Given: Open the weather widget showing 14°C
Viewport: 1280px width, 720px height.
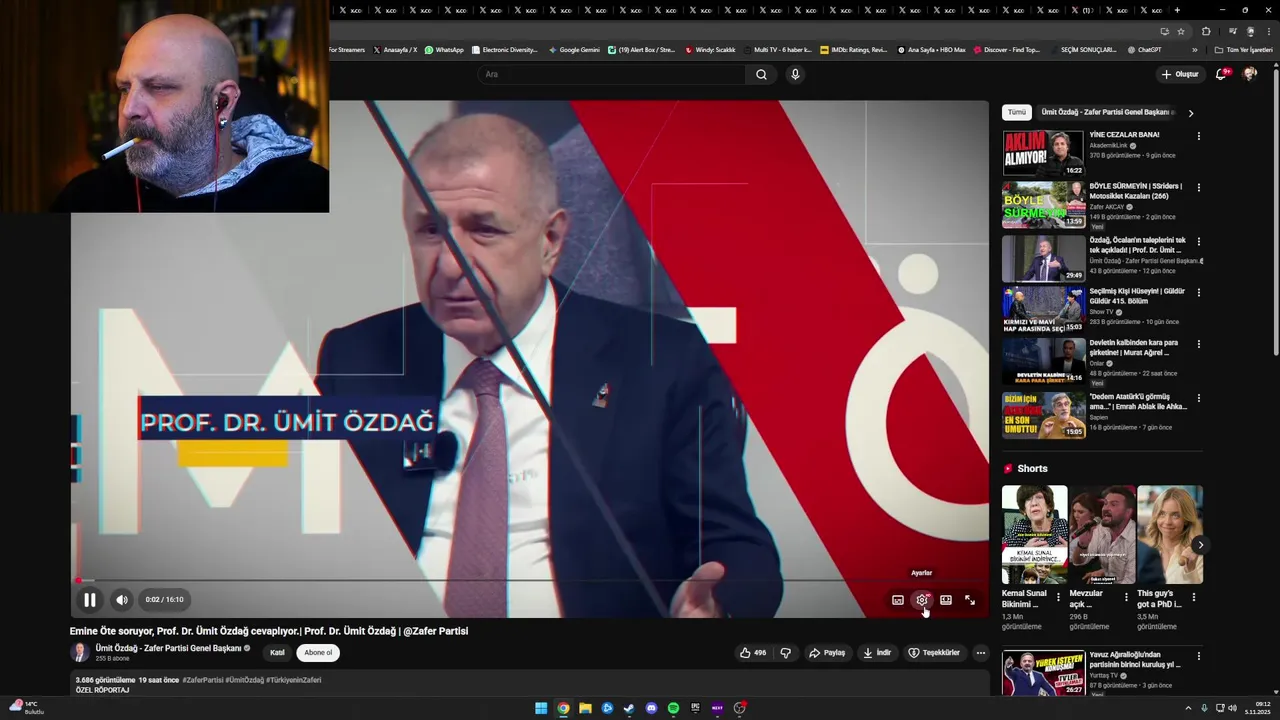Looking at the screenshot, I should (x=27, y=708).
